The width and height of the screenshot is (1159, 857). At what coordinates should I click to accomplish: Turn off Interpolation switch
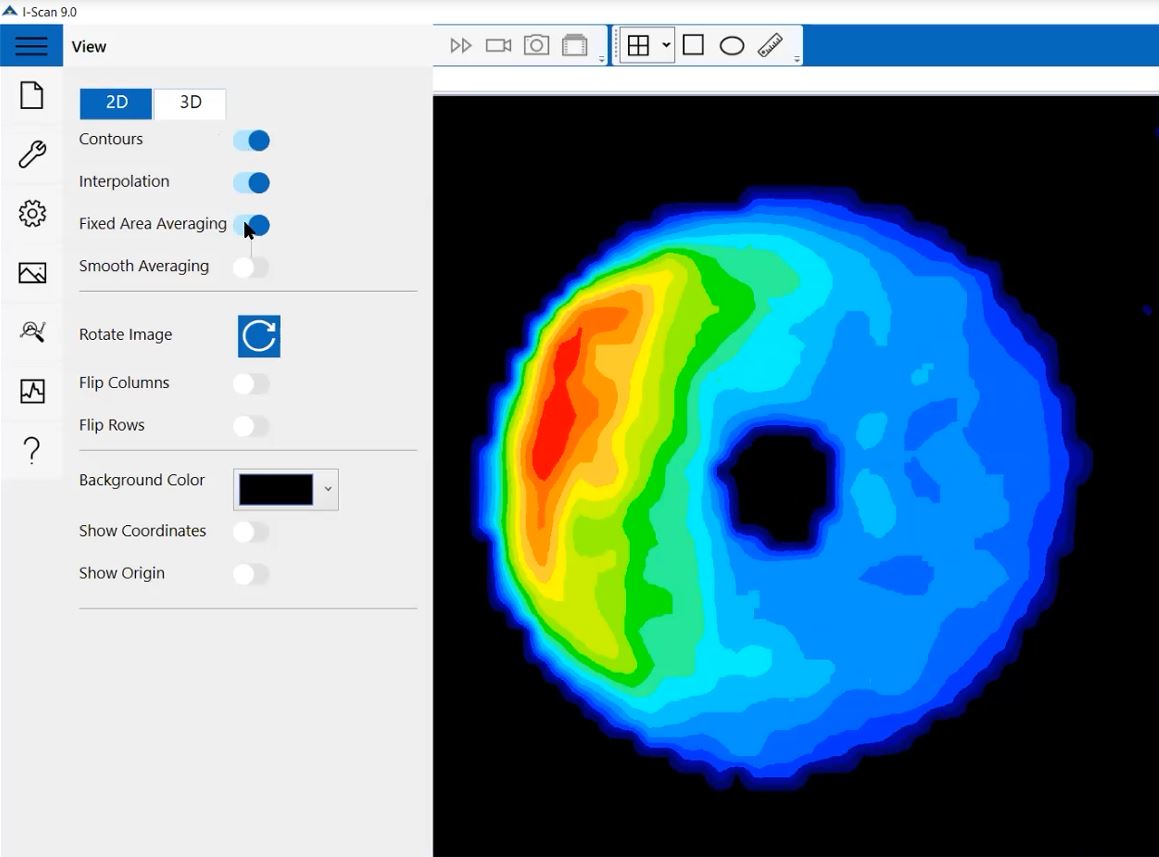(251, 183)
